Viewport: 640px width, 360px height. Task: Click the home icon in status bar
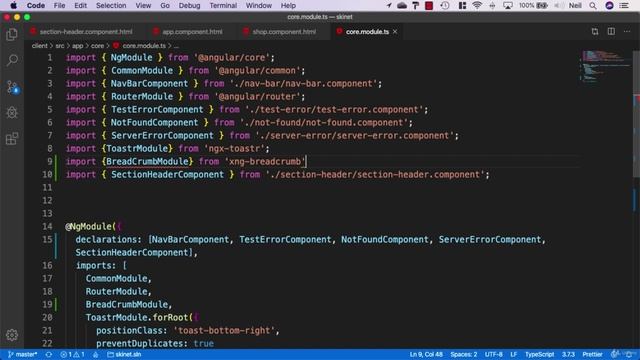(96, 354)
